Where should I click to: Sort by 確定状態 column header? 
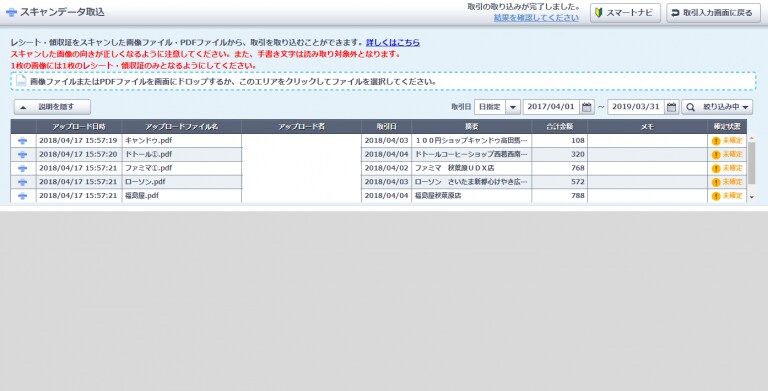(x=727, y=126)
